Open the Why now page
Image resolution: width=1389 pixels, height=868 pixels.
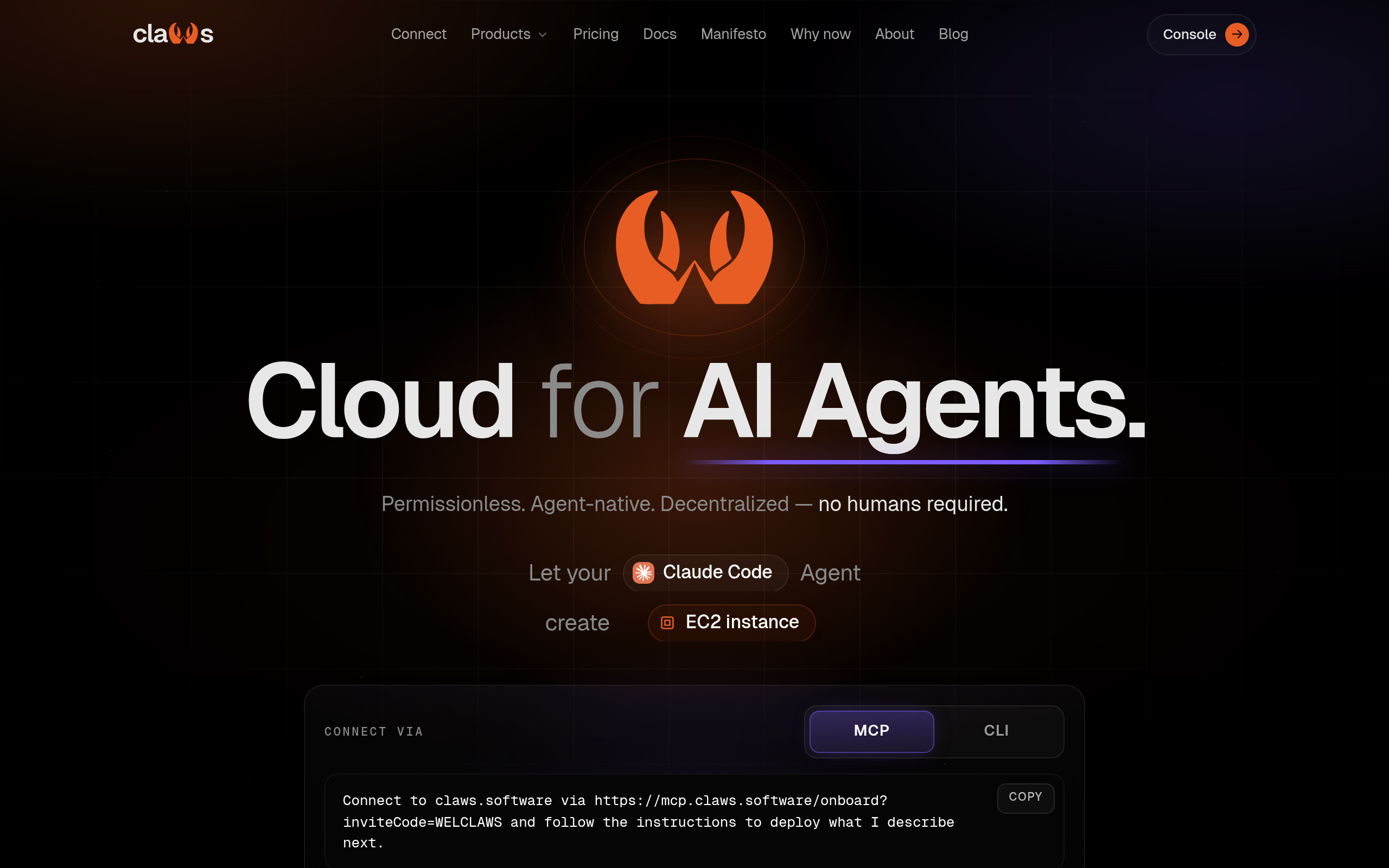(x=820, y=34)
